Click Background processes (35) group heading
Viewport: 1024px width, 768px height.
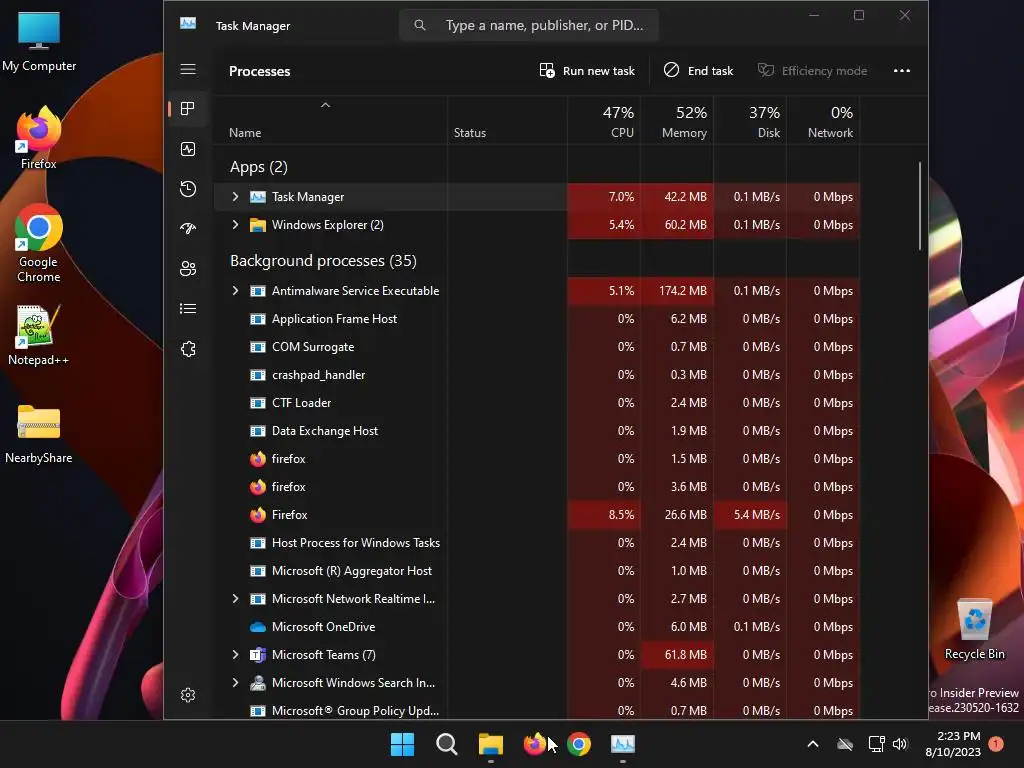pos(323,261)
